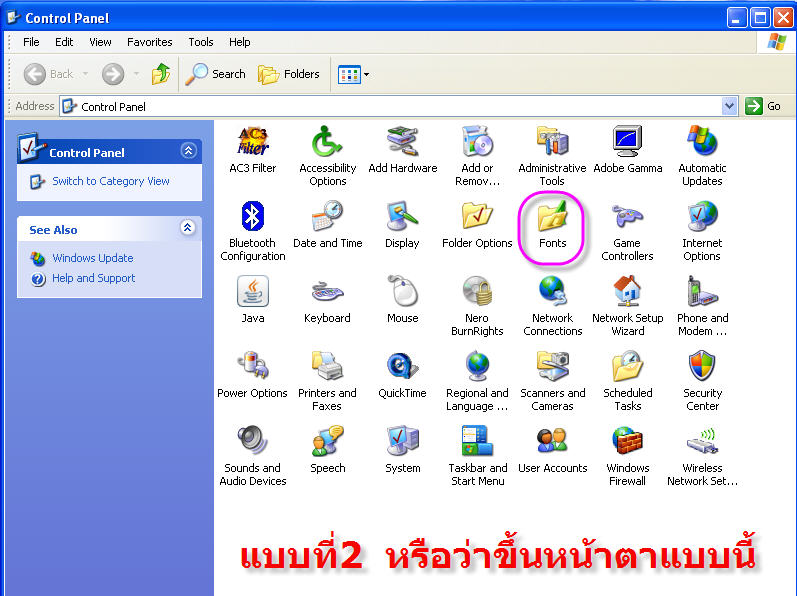Click the Forward arrow button

click(x=113, y=74)
